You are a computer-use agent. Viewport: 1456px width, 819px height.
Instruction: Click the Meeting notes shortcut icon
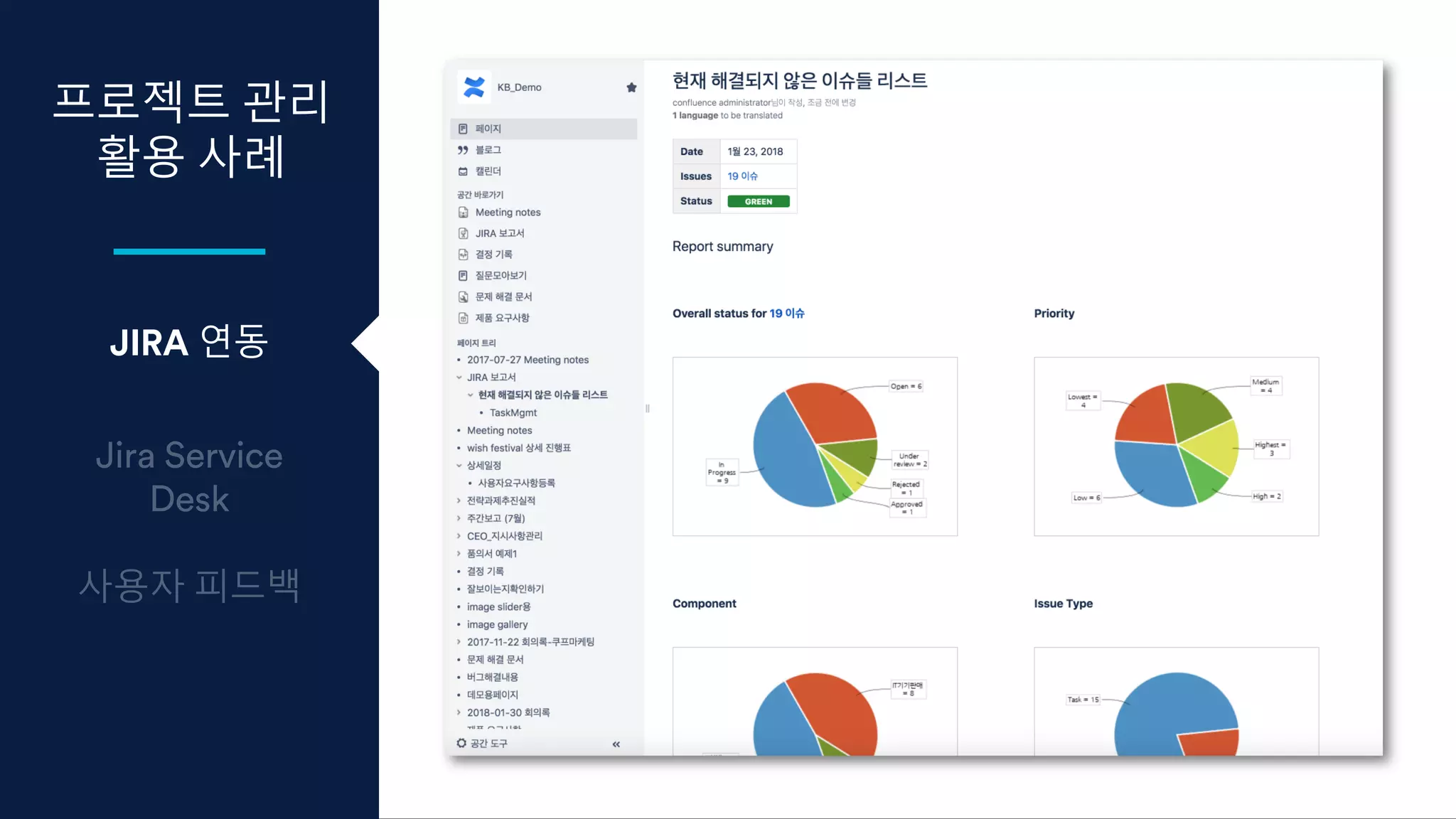click(464, 213)
